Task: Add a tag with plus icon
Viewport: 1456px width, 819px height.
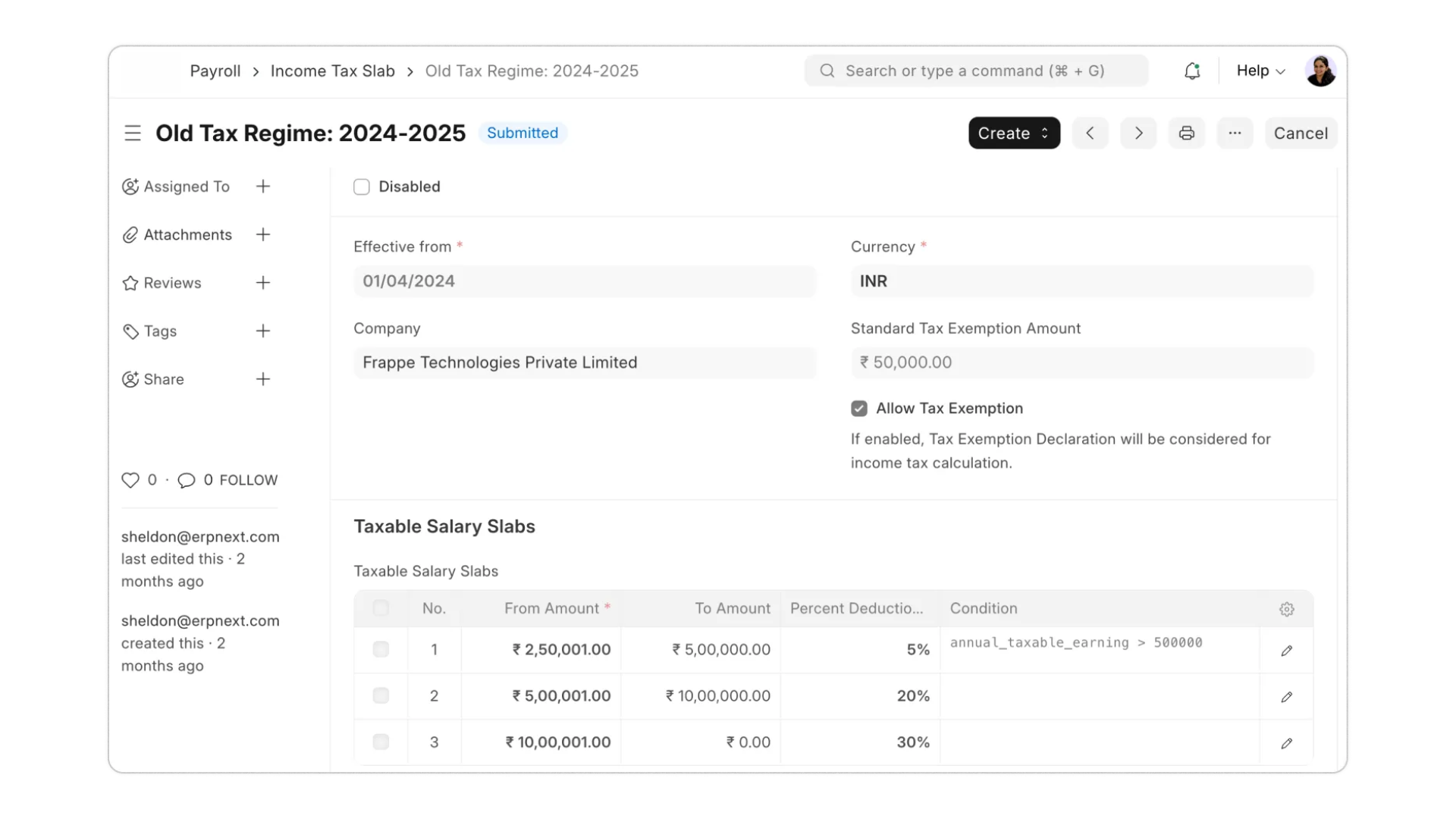Action: (263, 331)
